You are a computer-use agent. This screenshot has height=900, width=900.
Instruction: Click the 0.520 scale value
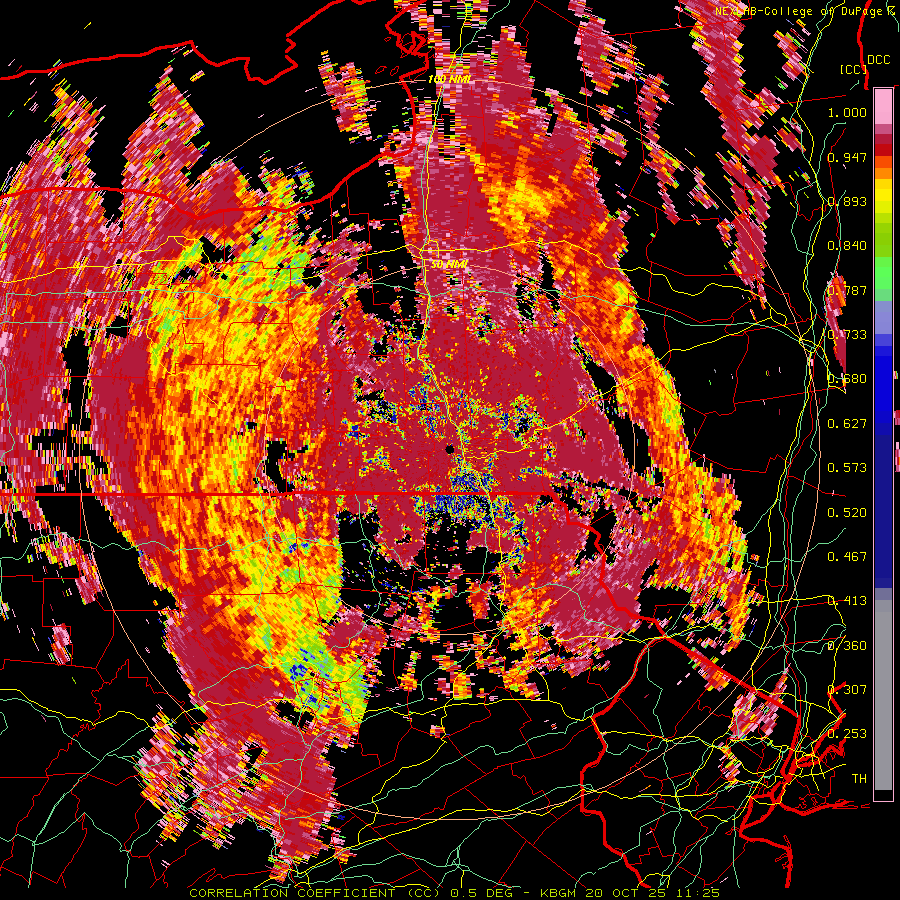pyautogui.click(x=847, y=513)
